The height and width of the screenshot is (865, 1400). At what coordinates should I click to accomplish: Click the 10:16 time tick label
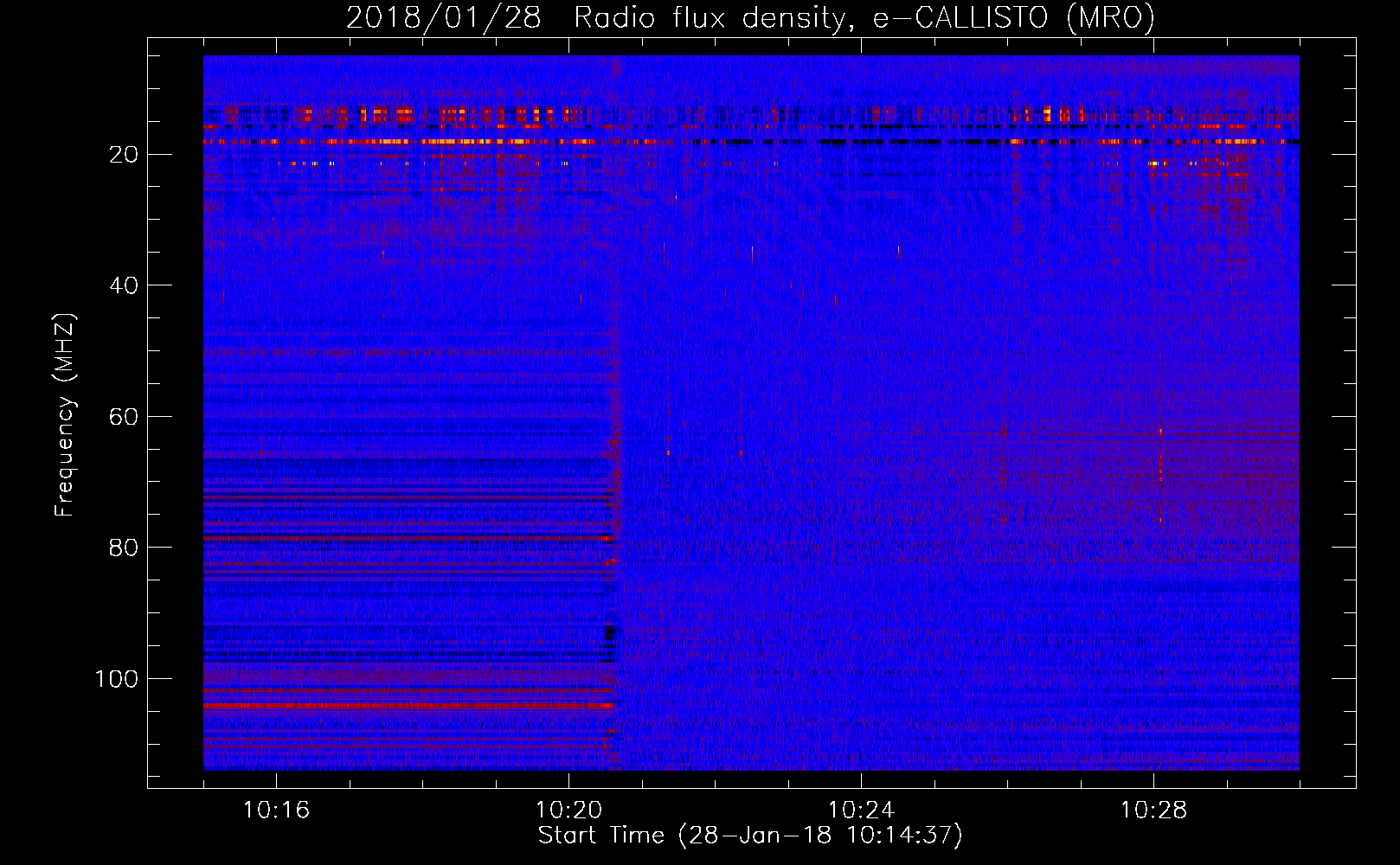pos(276,811)
